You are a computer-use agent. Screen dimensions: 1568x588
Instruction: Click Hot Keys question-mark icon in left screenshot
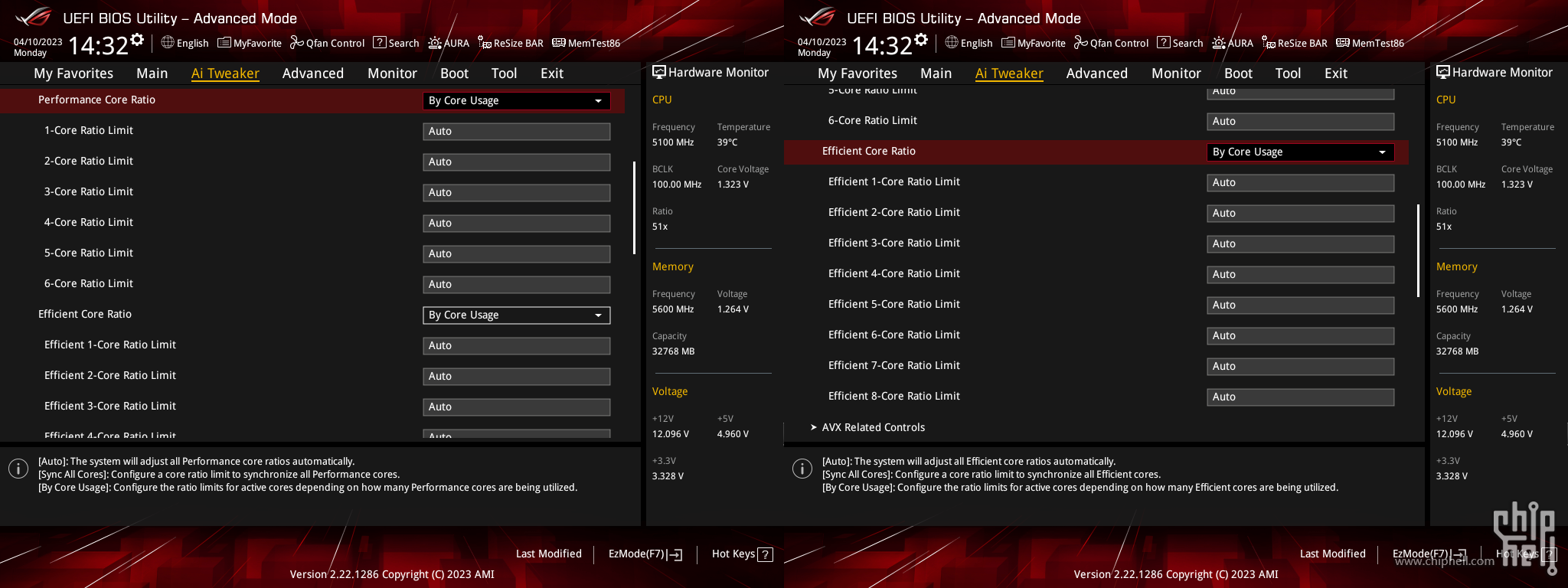point(765,554)
